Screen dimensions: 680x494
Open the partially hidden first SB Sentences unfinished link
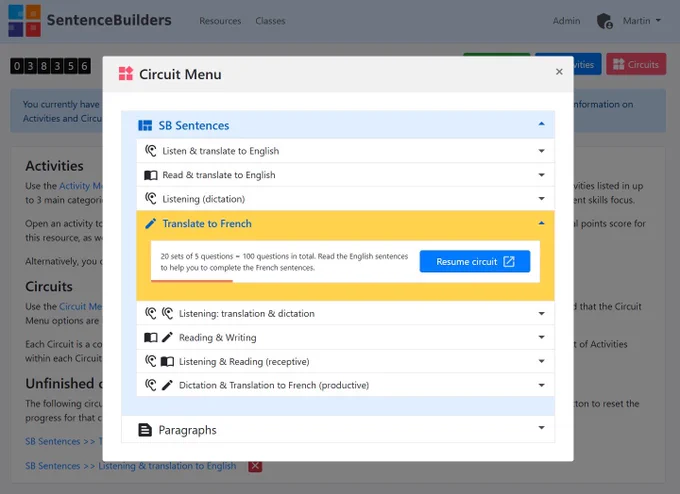coord(63,442)
